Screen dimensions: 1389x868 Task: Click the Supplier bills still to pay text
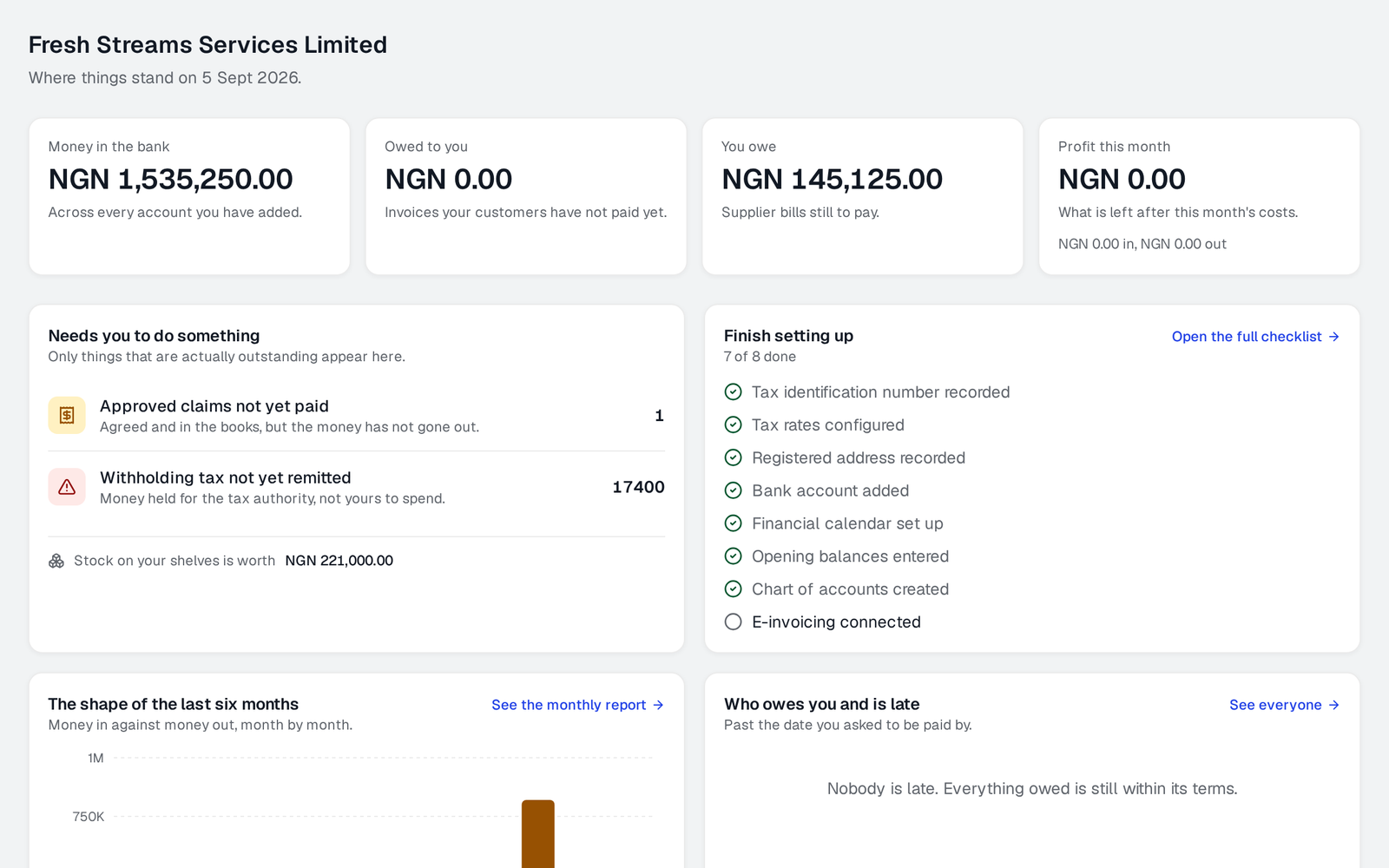[x=800, y=213]
